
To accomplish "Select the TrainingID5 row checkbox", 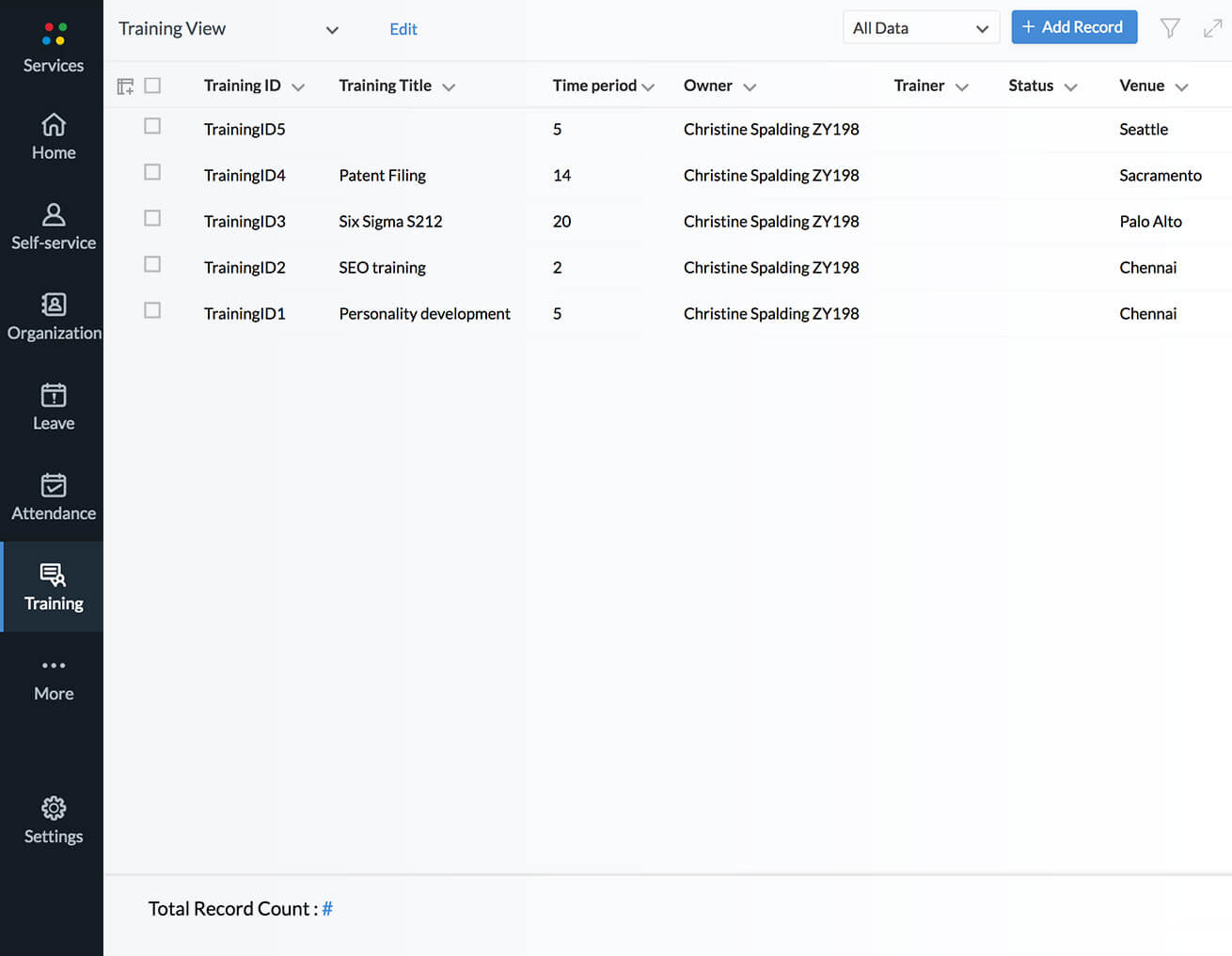I will 152,126.
